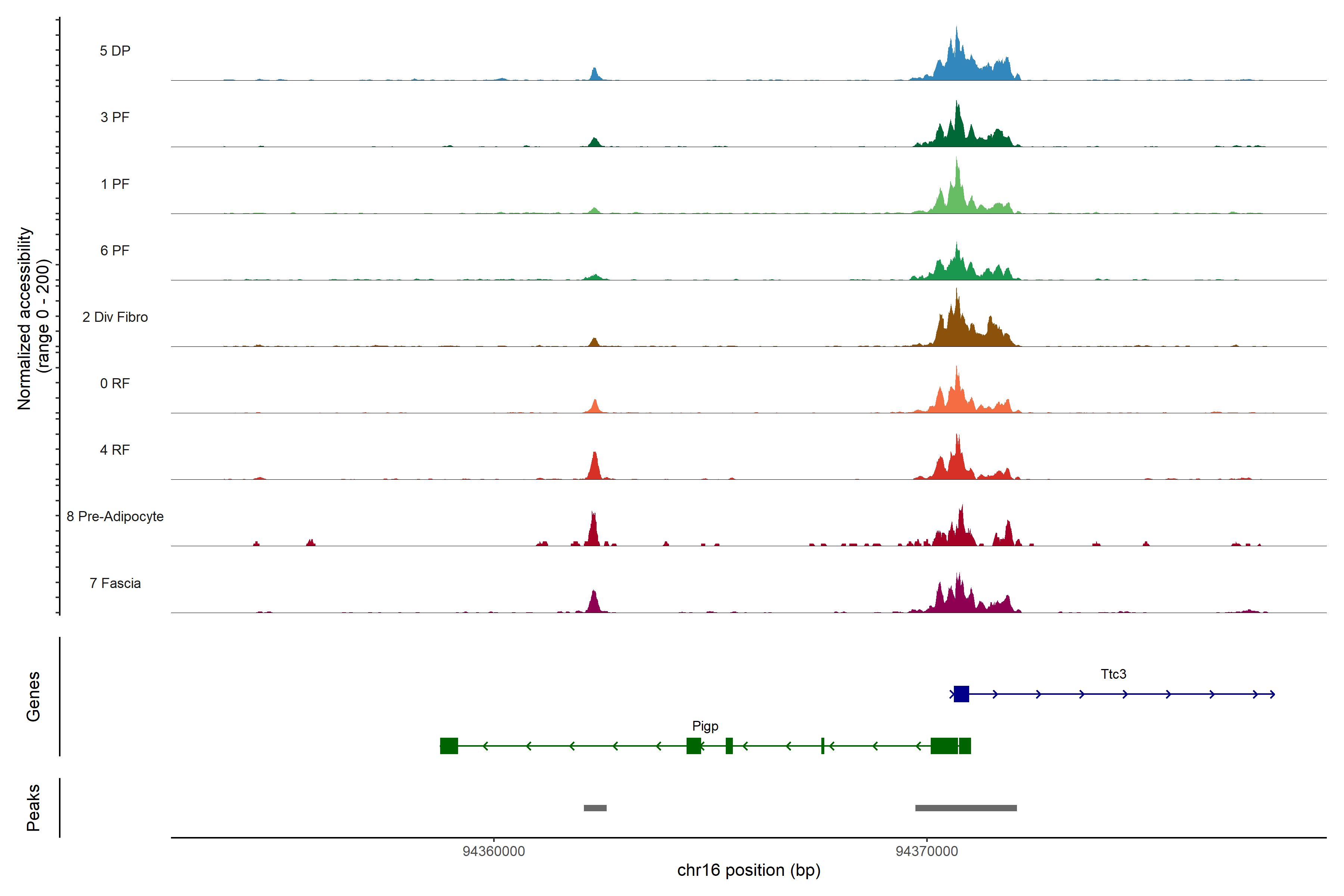Click the 5 DP track label
1344x896 pixels.
click(115, 51)
